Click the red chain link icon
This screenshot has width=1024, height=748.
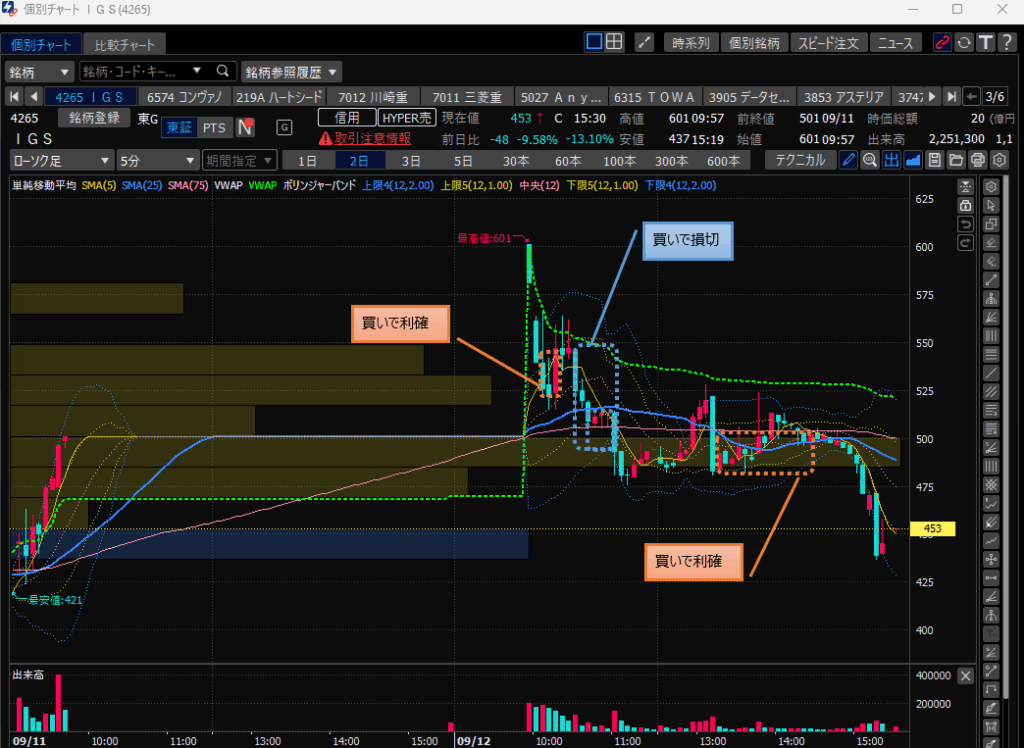point(941,43)
